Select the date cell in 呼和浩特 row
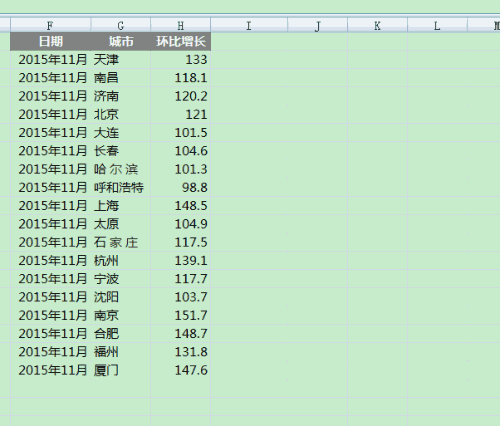This screenshot has width=500, height=426. coord(50,188)
